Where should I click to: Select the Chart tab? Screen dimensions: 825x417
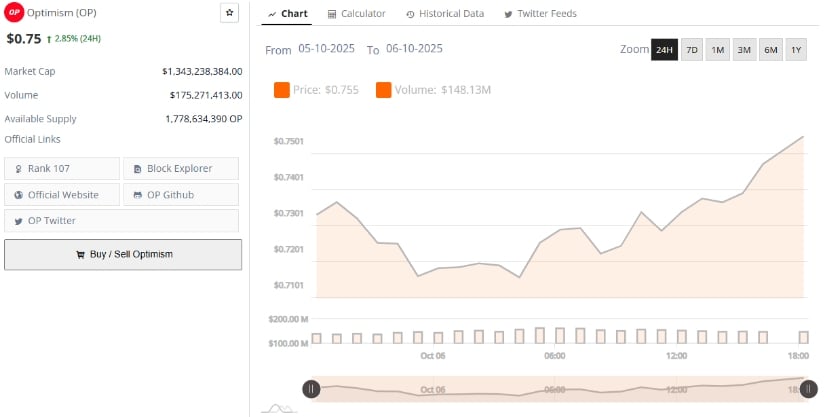pos(288,14)
